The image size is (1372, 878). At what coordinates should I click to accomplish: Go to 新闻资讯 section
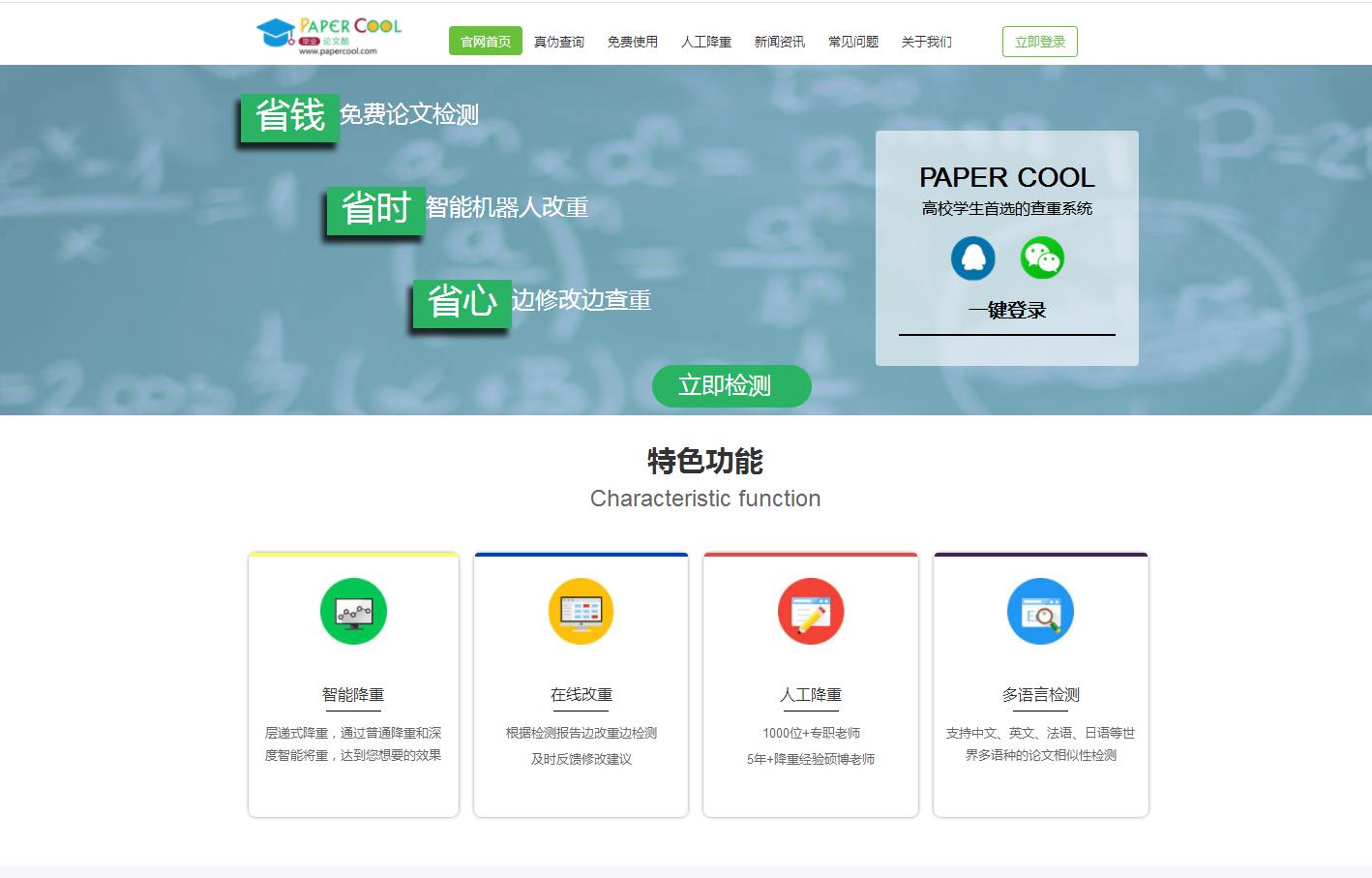click(780, 42)
